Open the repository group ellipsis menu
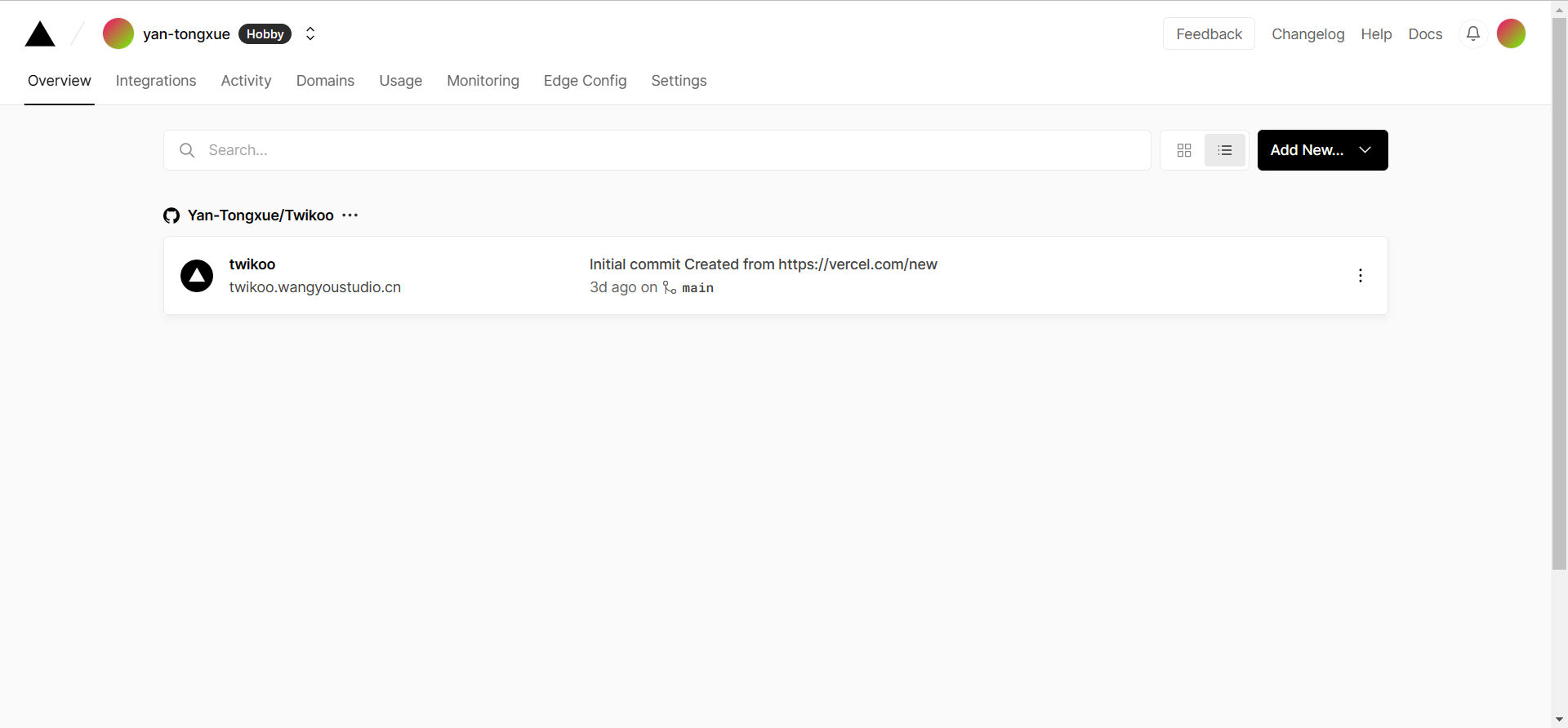The image size is (1568, 728). click(350, 215)
